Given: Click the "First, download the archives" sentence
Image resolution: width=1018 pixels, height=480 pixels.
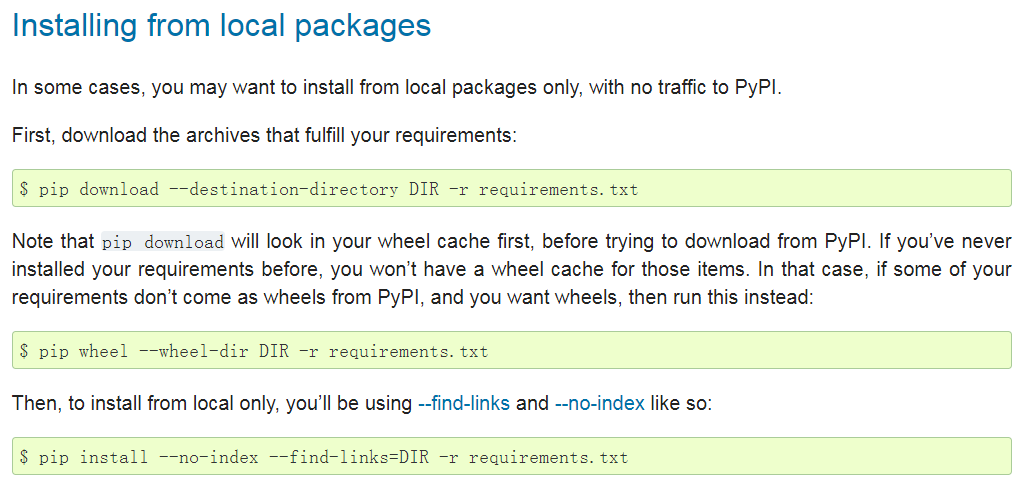Looking at the screenshot, I should 264,135.
